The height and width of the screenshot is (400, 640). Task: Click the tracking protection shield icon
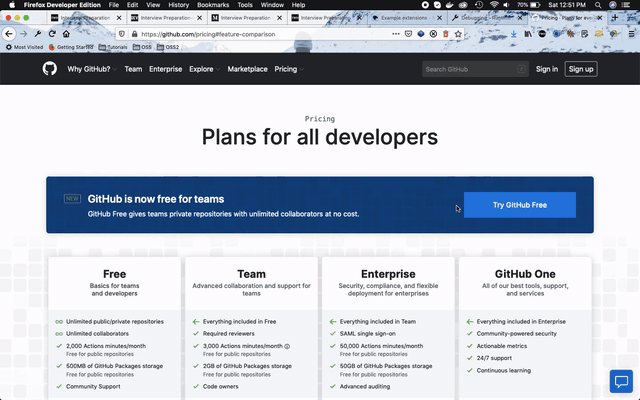coord(122,34)
